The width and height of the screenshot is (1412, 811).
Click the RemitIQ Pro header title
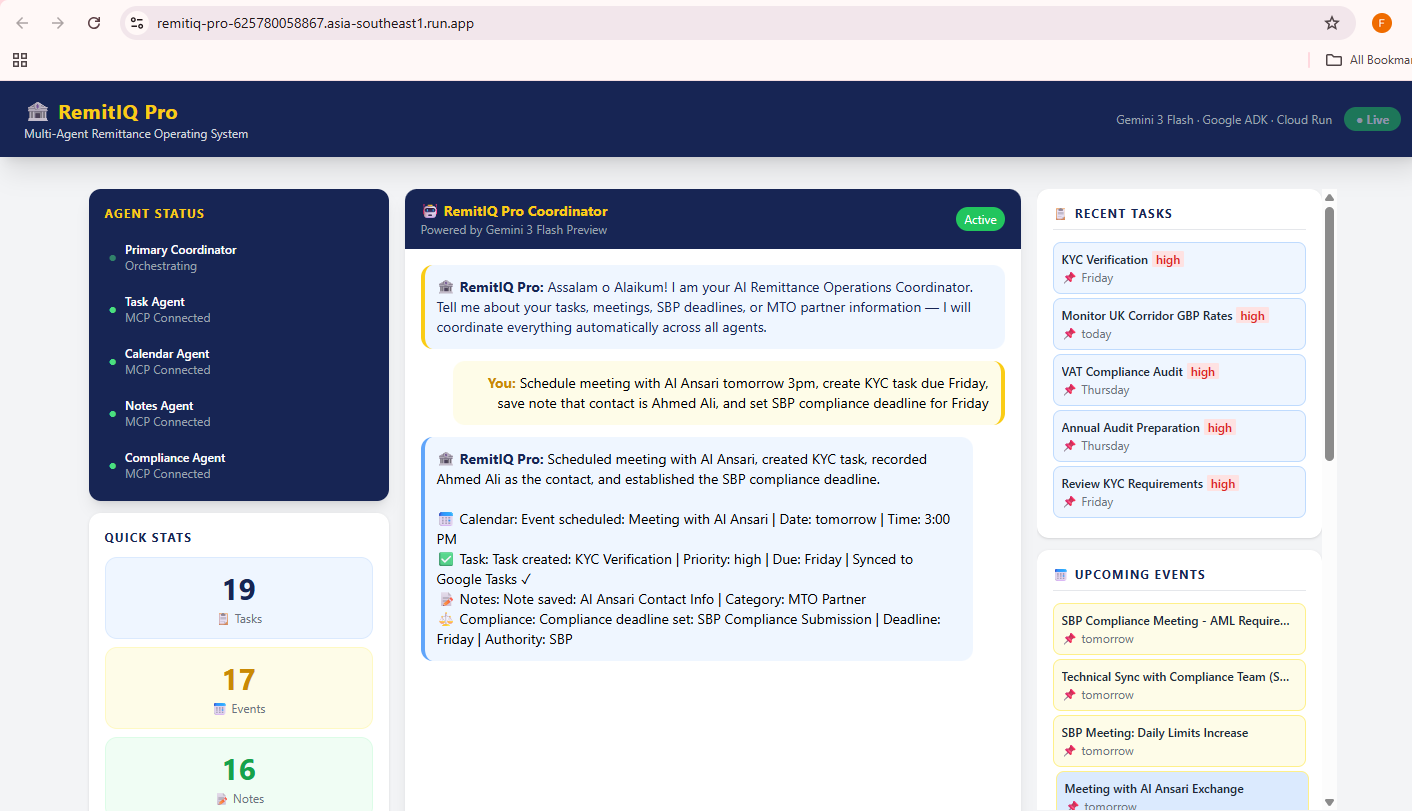point(118,112)
